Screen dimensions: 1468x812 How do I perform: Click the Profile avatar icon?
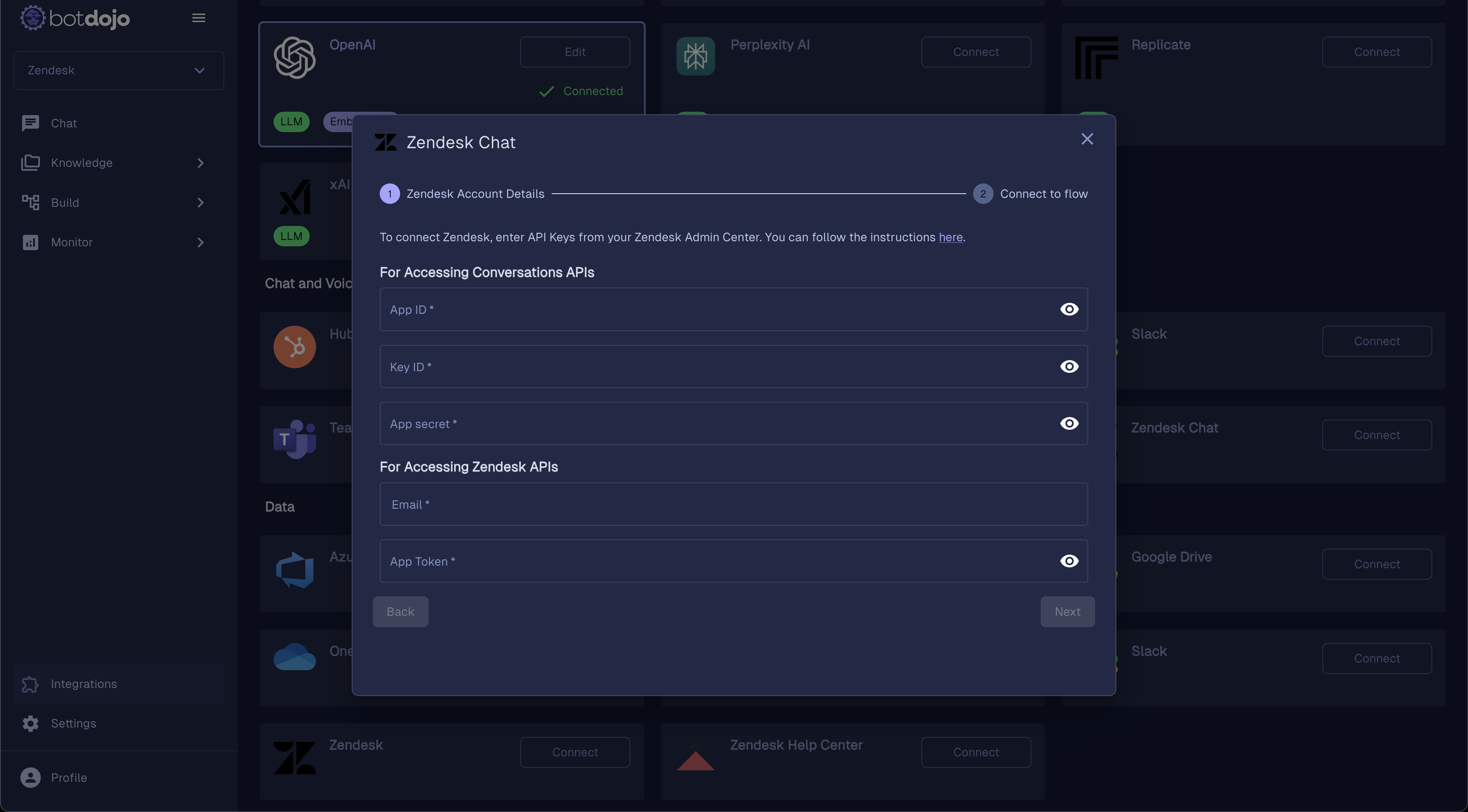[30, 778]
